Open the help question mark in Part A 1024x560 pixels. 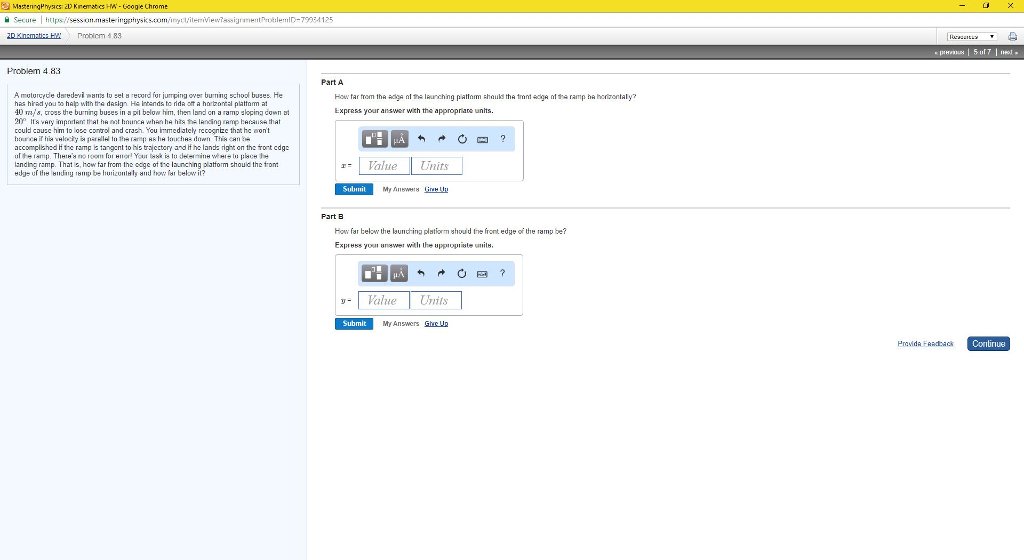[502, 138]
